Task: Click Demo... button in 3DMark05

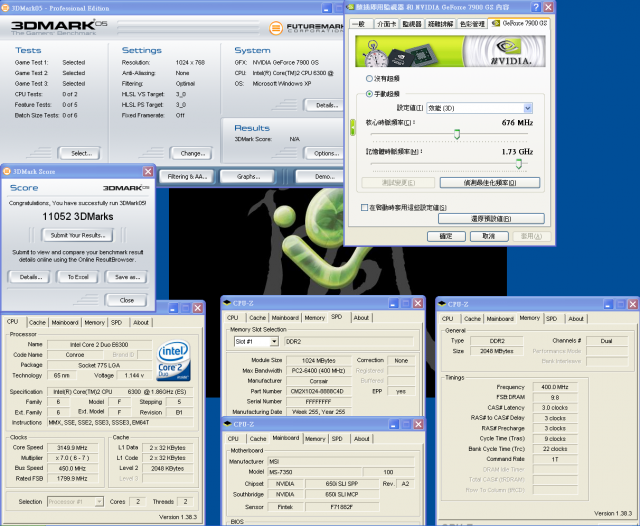Action: click(322, 177)
